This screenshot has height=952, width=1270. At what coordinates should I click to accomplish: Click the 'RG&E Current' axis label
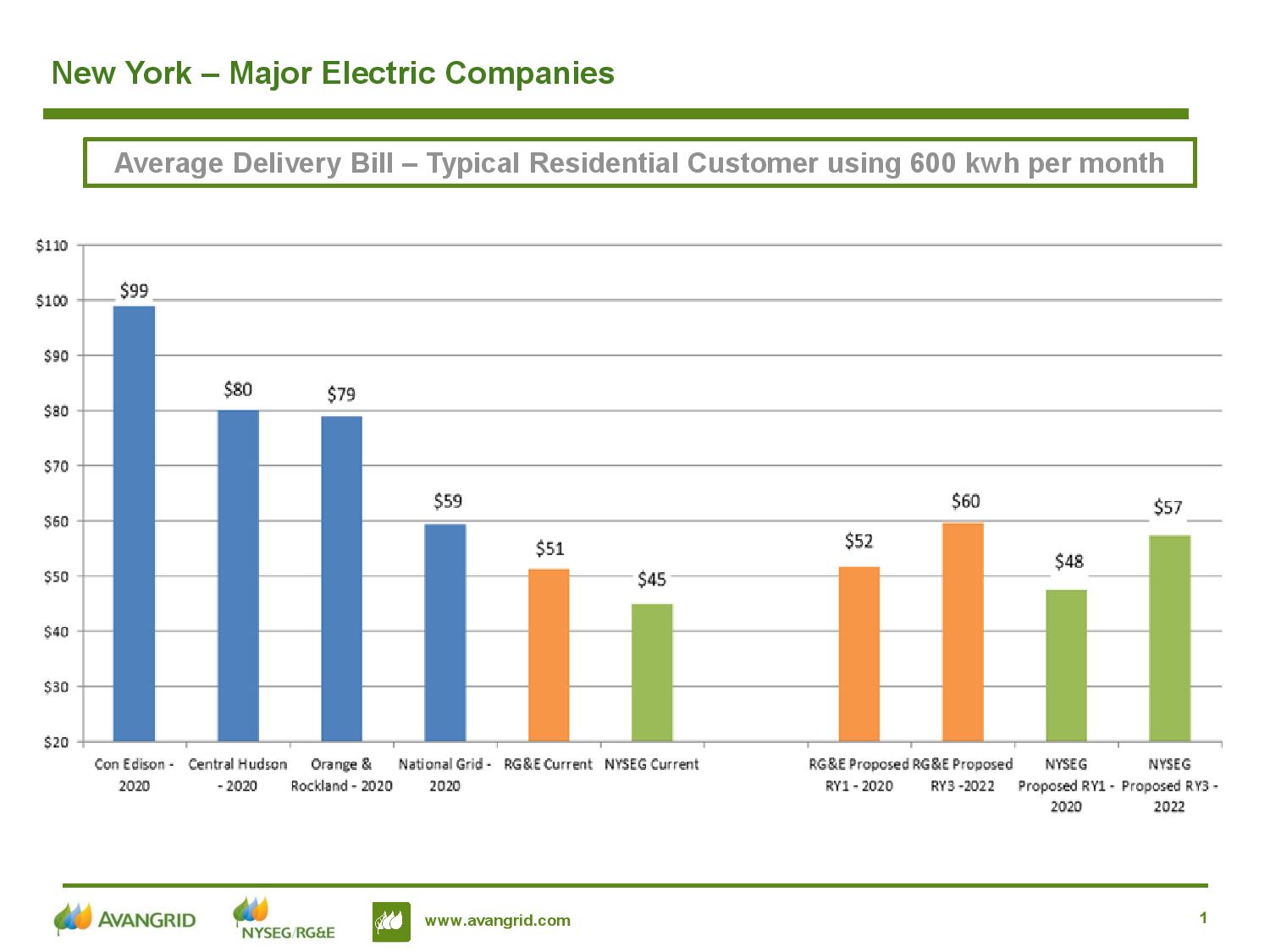tap(548, 764)
